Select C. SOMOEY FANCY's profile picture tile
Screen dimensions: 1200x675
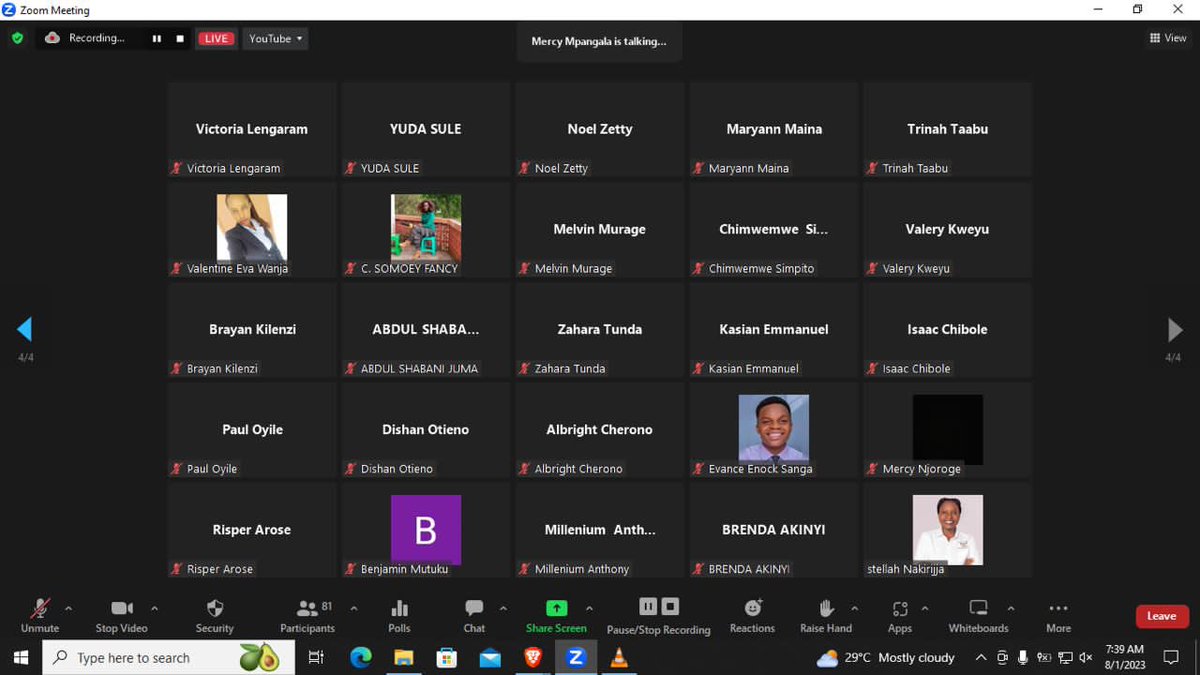click(426, 229)
